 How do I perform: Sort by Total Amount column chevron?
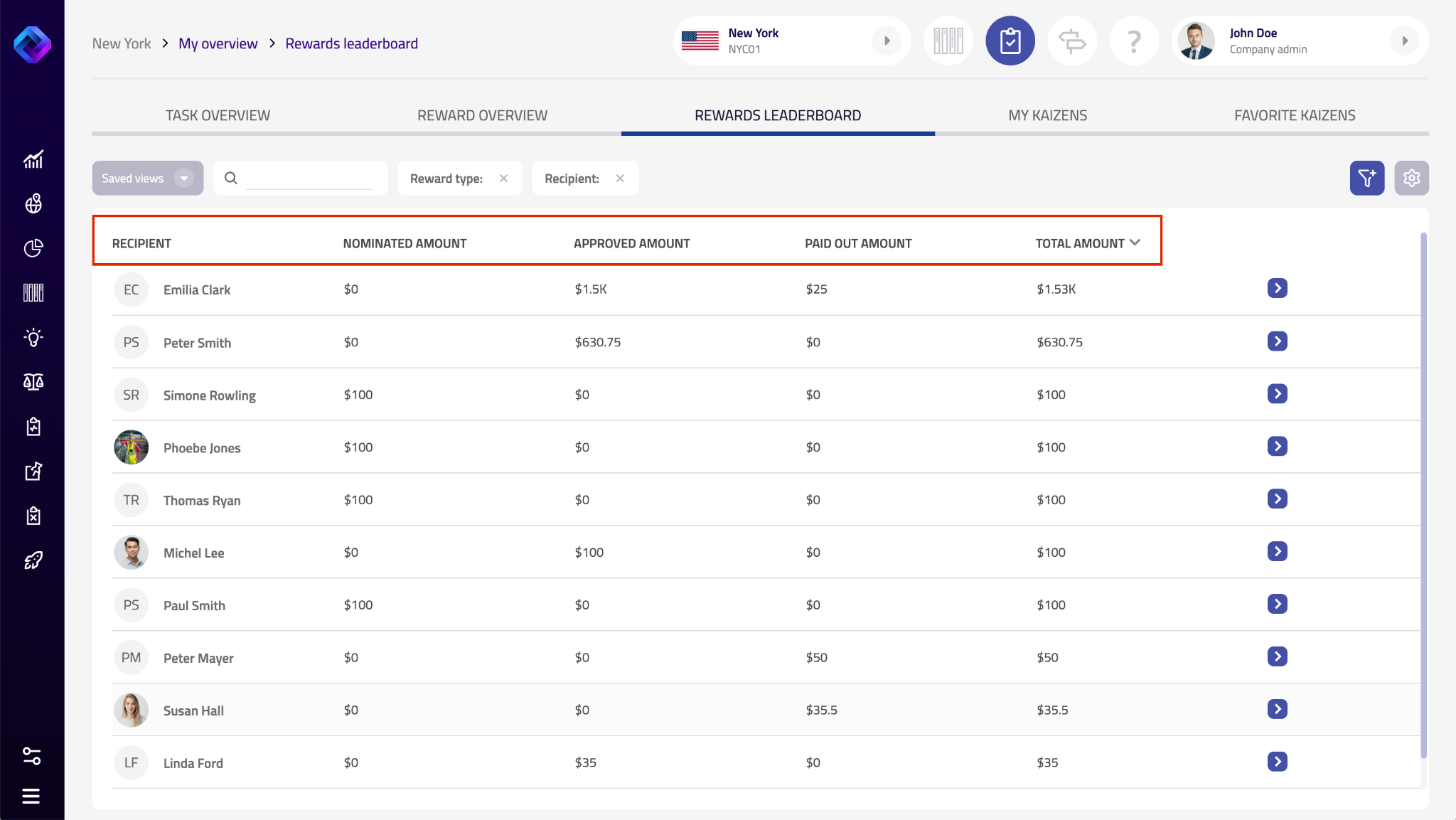[x=1135, y=243]
